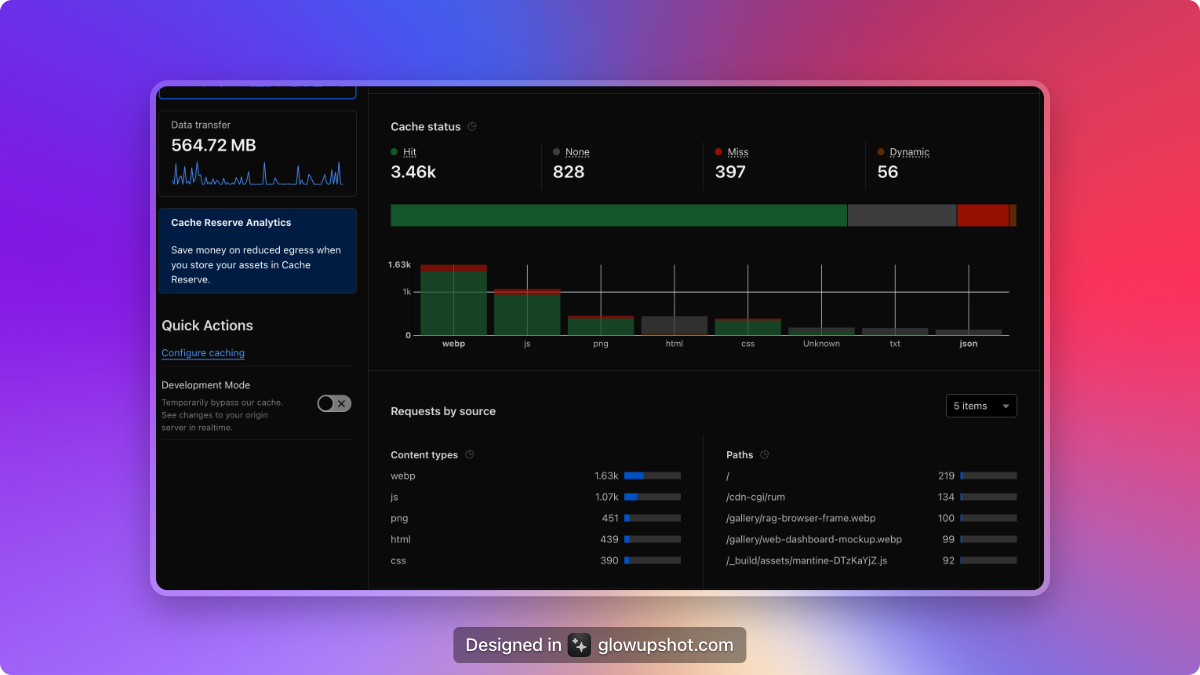Click the clock icon beside Content types
Viewport: 1200px width, 675px height.
[x=470, y=455]
